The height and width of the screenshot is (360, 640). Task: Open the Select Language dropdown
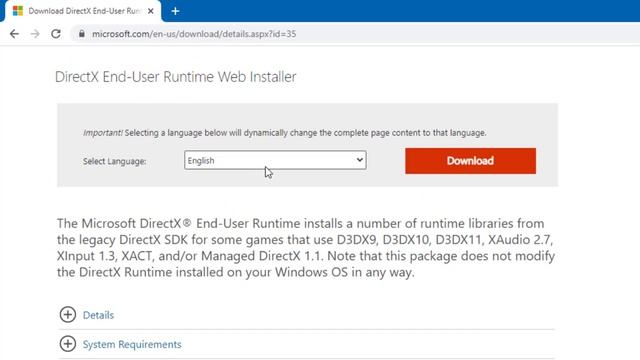275,160
